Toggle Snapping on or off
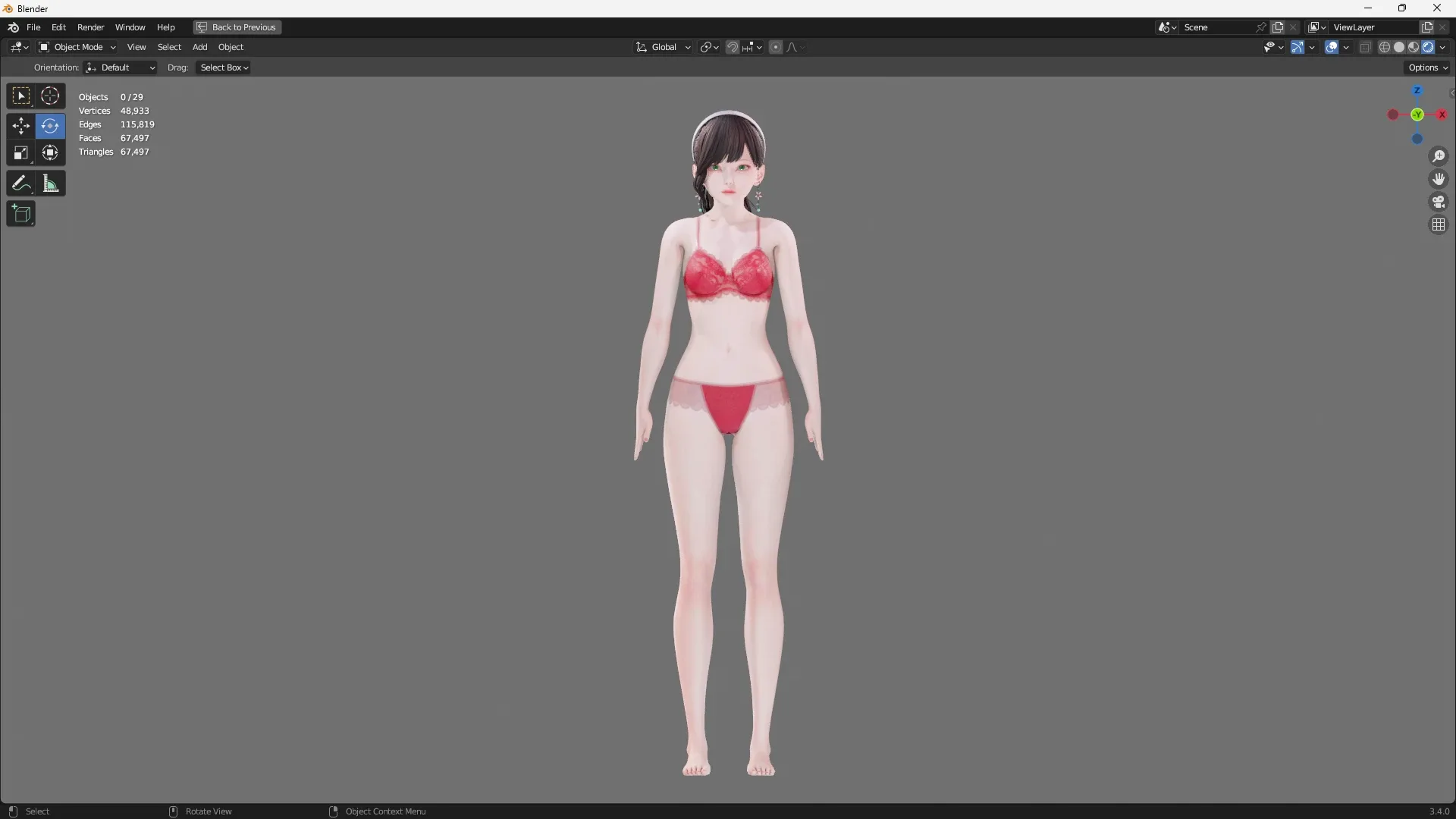 coord(733,47)
